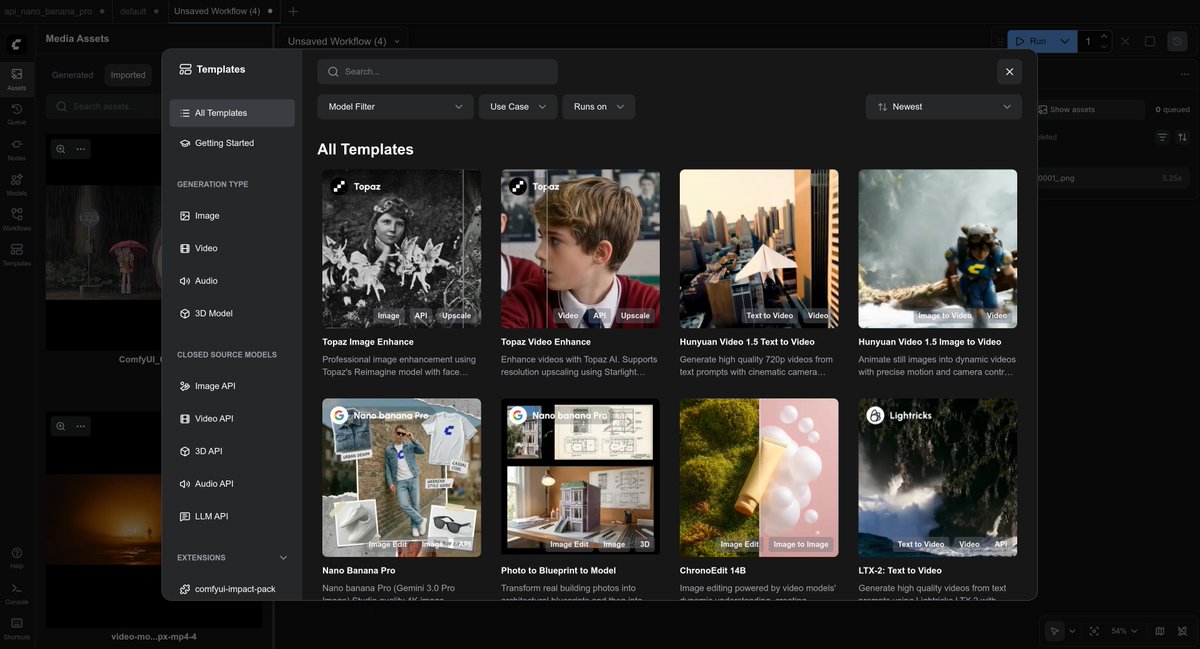Screen dimensions: 1200x649
Task: Select 3D API category
Action: pos(232,451)
